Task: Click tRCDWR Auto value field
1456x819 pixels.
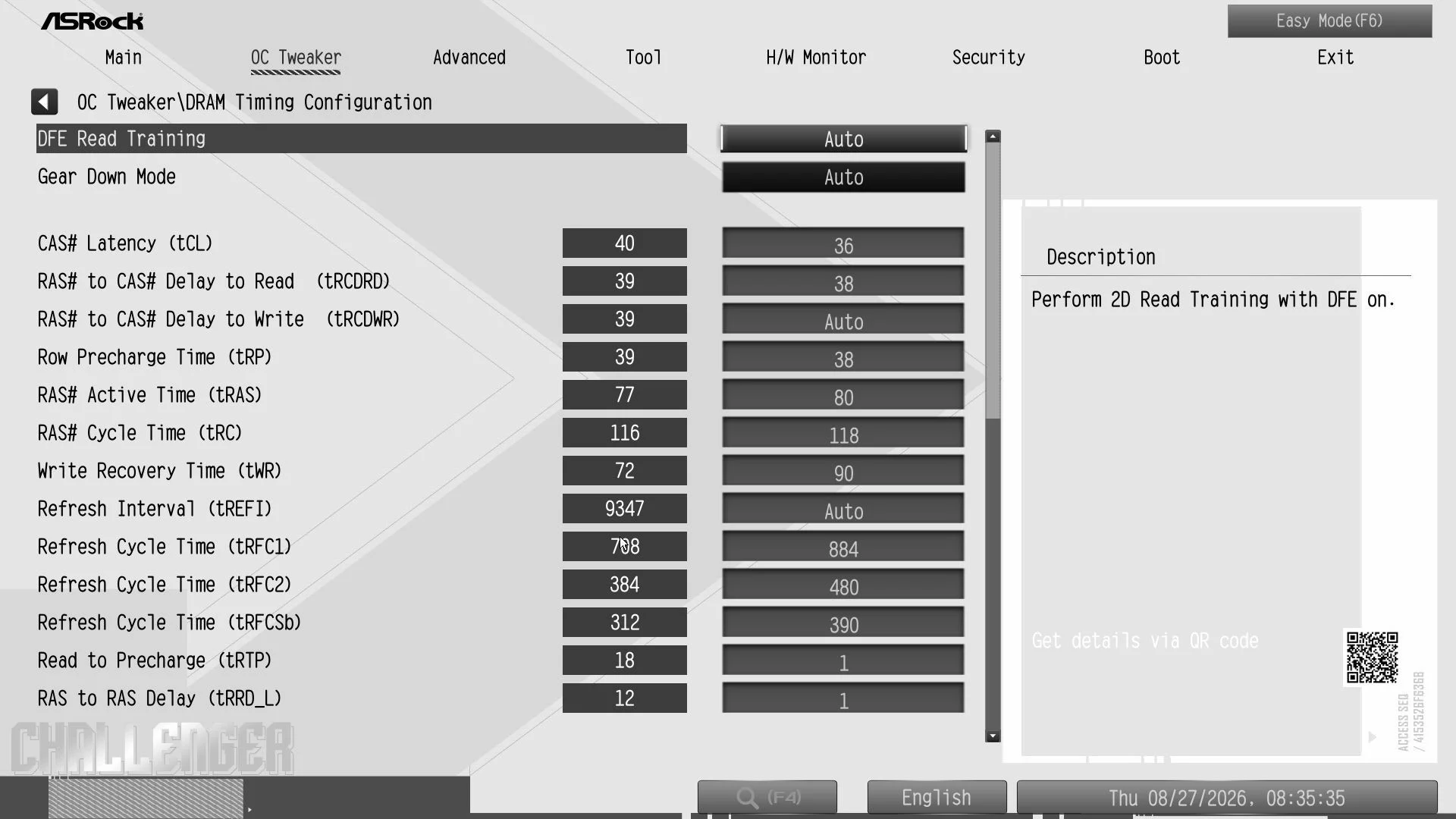Action: point(843,319)
